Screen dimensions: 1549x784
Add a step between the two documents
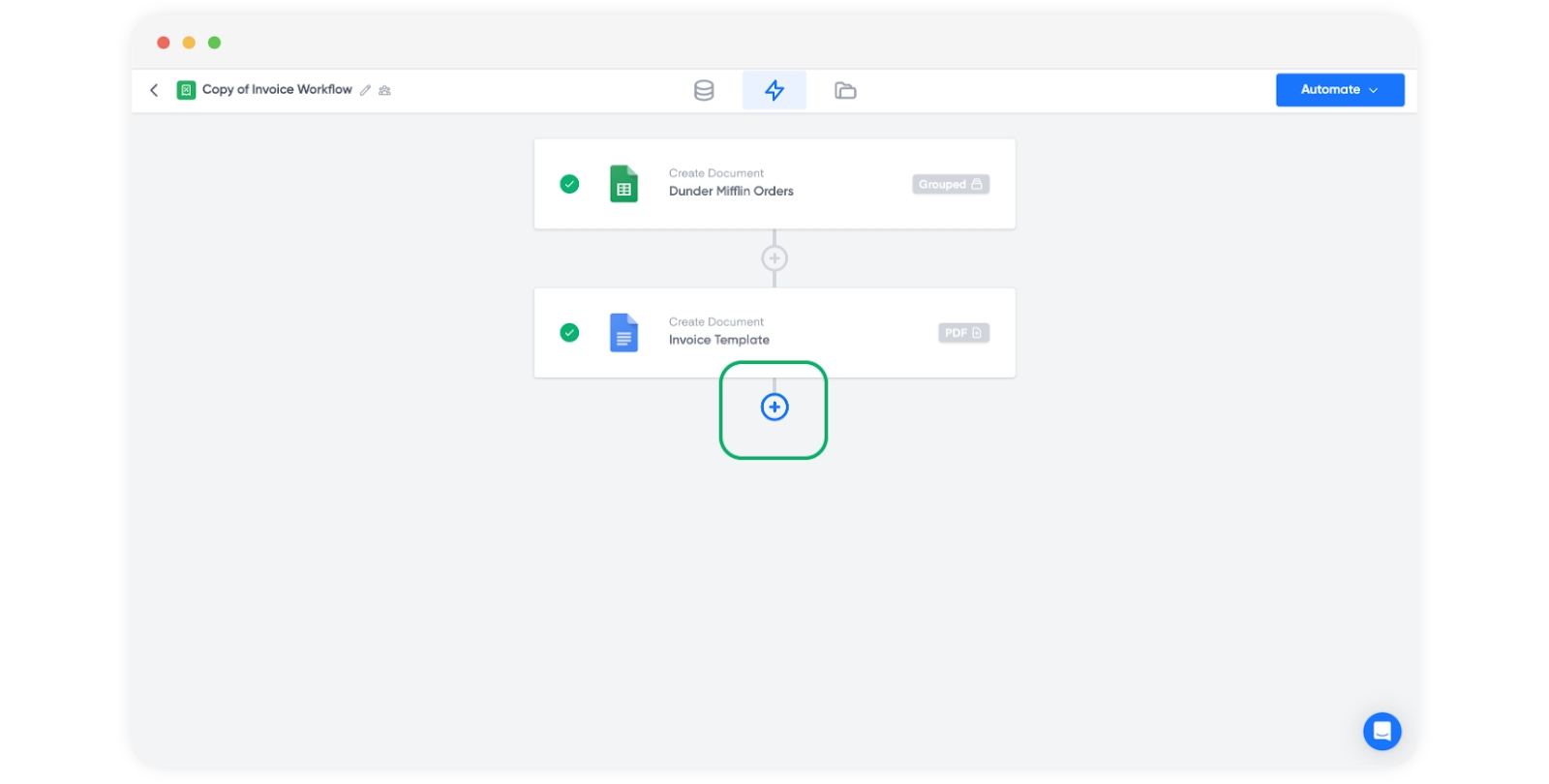pyautogui.click(x=774, y=258)
